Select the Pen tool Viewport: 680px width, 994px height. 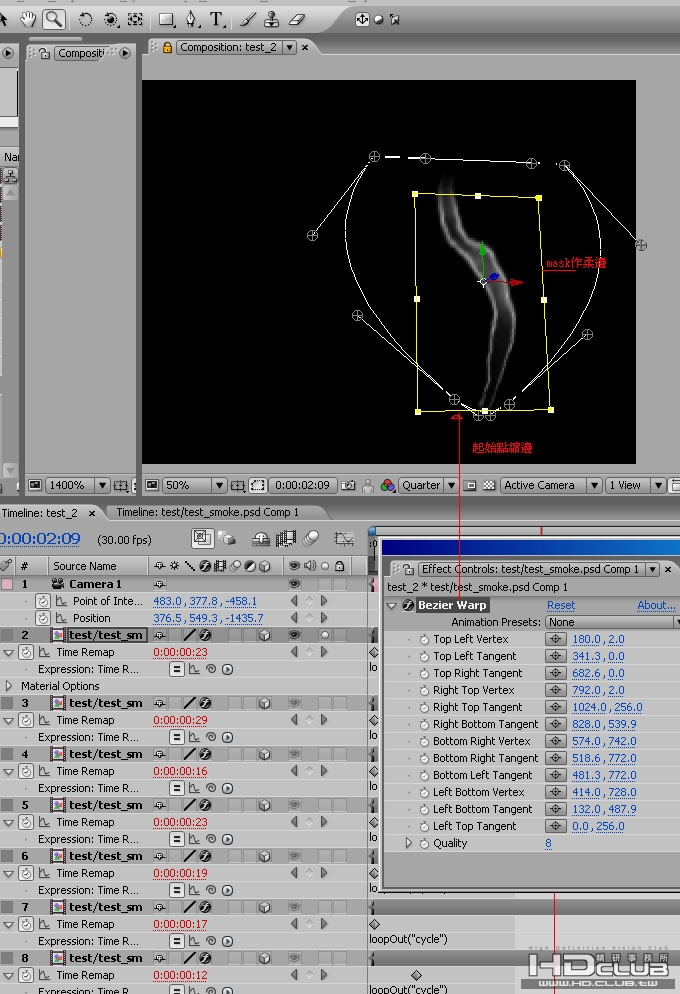point(191,20)
